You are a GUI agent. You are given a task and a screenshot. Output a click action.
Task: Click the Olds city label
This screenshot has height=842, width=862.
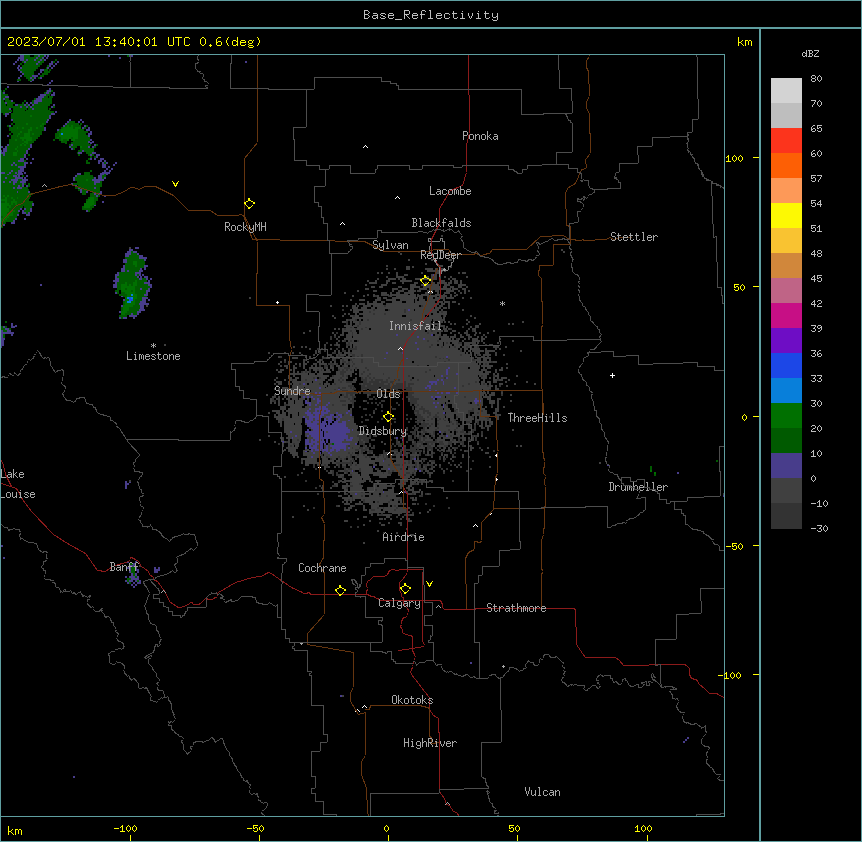(388, 394)
